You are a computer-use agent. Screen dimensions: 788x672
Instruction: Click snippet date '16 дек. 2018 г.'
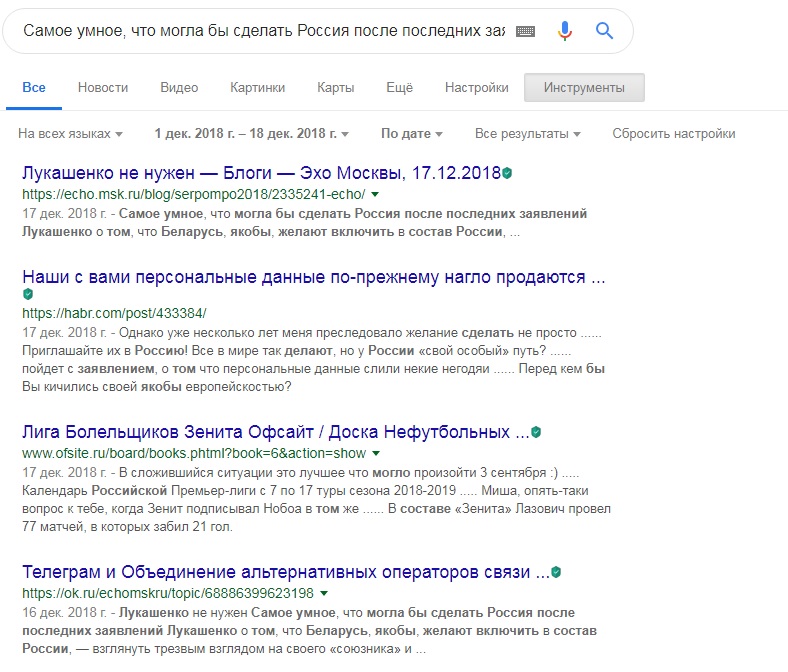pyautogui.click(x=64, y=613)
